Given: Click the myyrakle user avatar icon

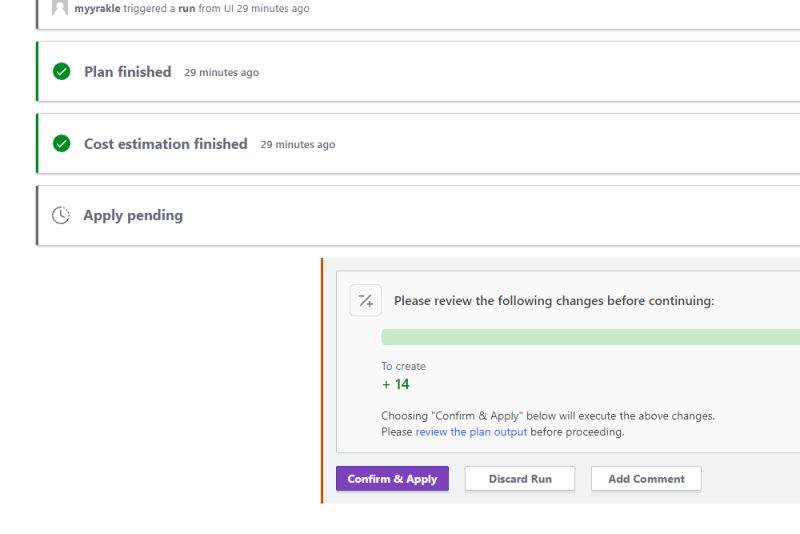Looking at the screenshot, I should click(x=60, y=8).
